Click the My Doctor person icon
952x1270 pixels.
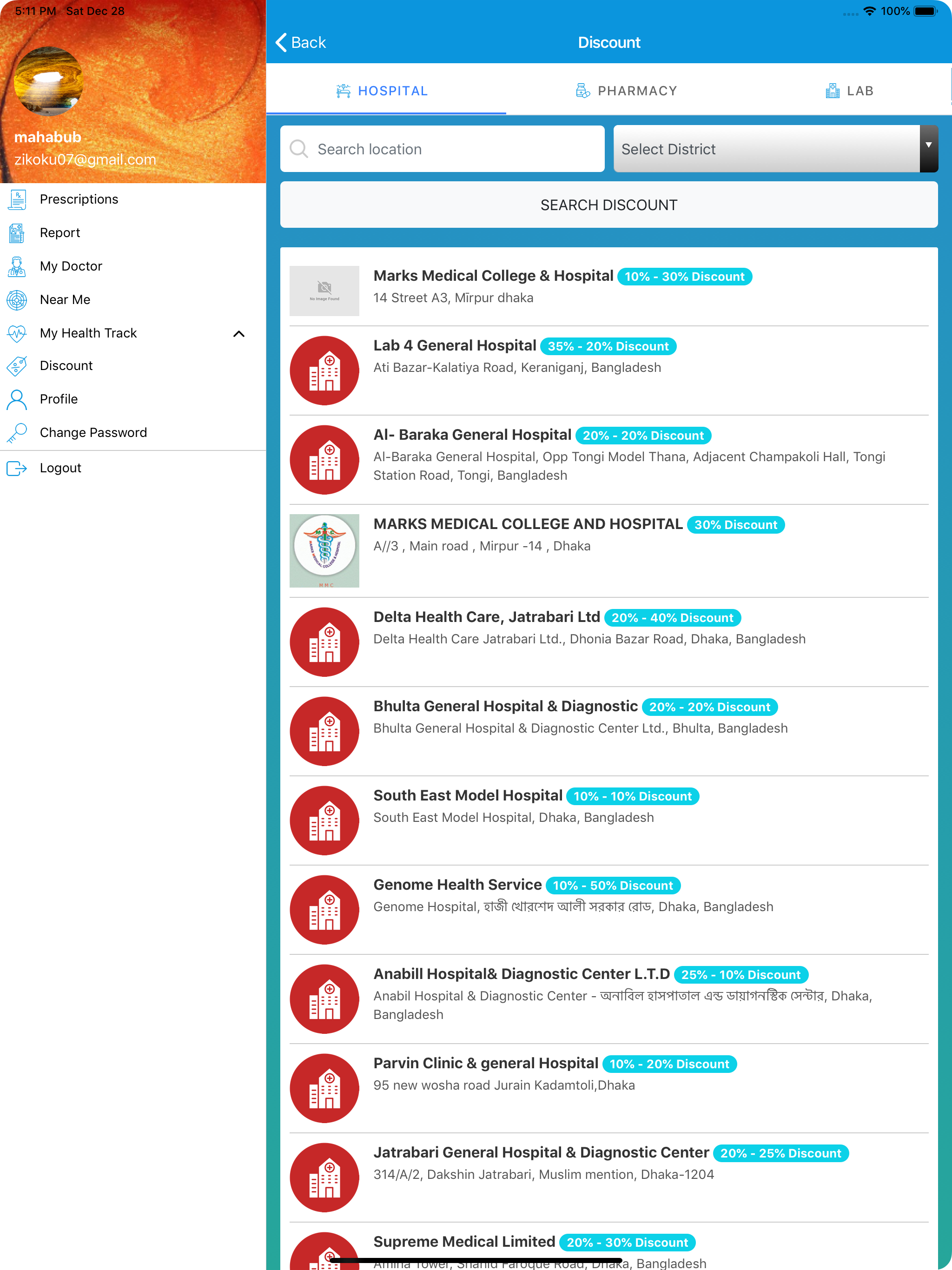point(17,266)
